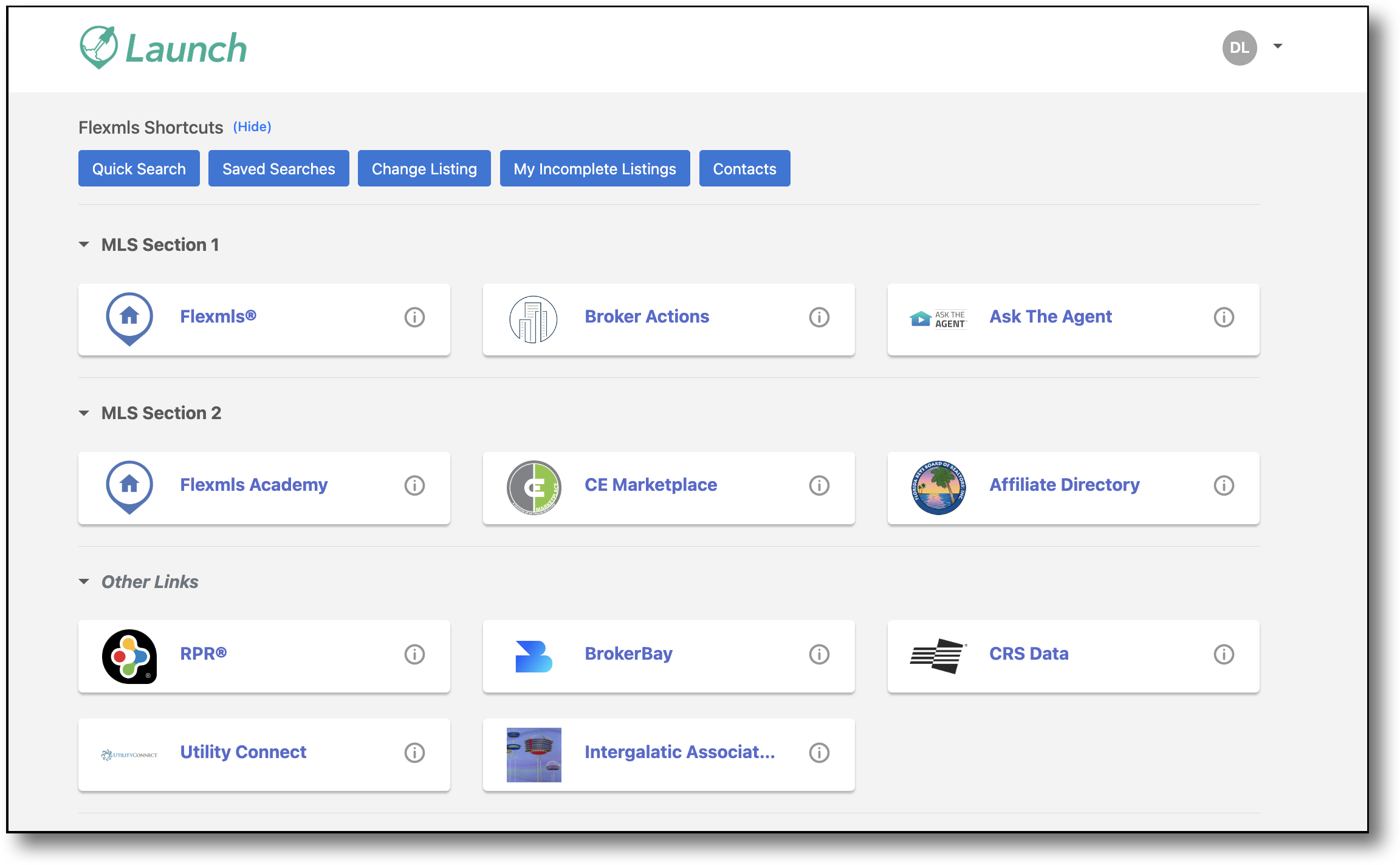Screen dimensions: 1400x865
Task: Click the Change Listing button
Action: point(424,168)
